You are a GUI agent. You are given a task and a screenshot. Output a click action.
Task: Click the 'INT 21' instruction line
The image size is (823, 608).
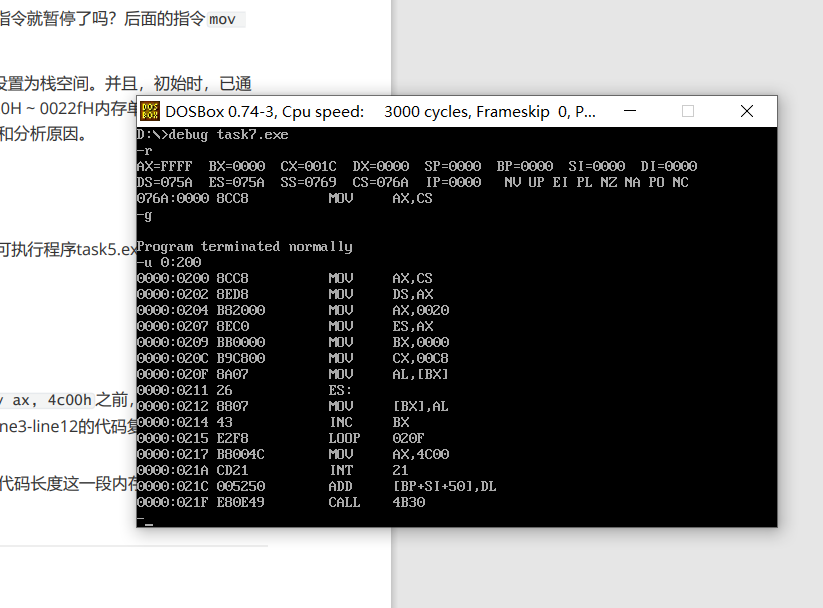273,470
